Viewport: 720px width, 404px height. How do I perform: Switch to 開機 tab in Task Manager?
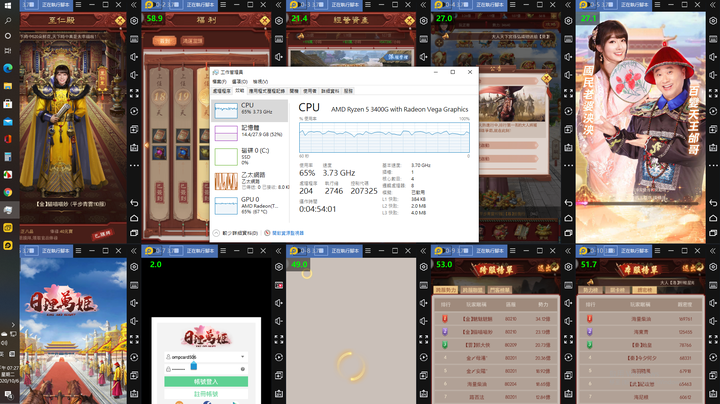pos(294,91)
